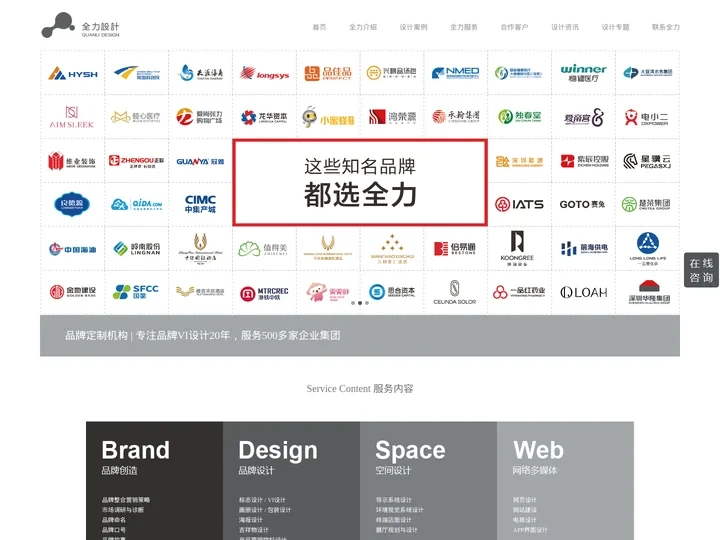The image size is (720, 540).
Task: Go to 设计案例 in the navigation
Action: click(413, 27)
